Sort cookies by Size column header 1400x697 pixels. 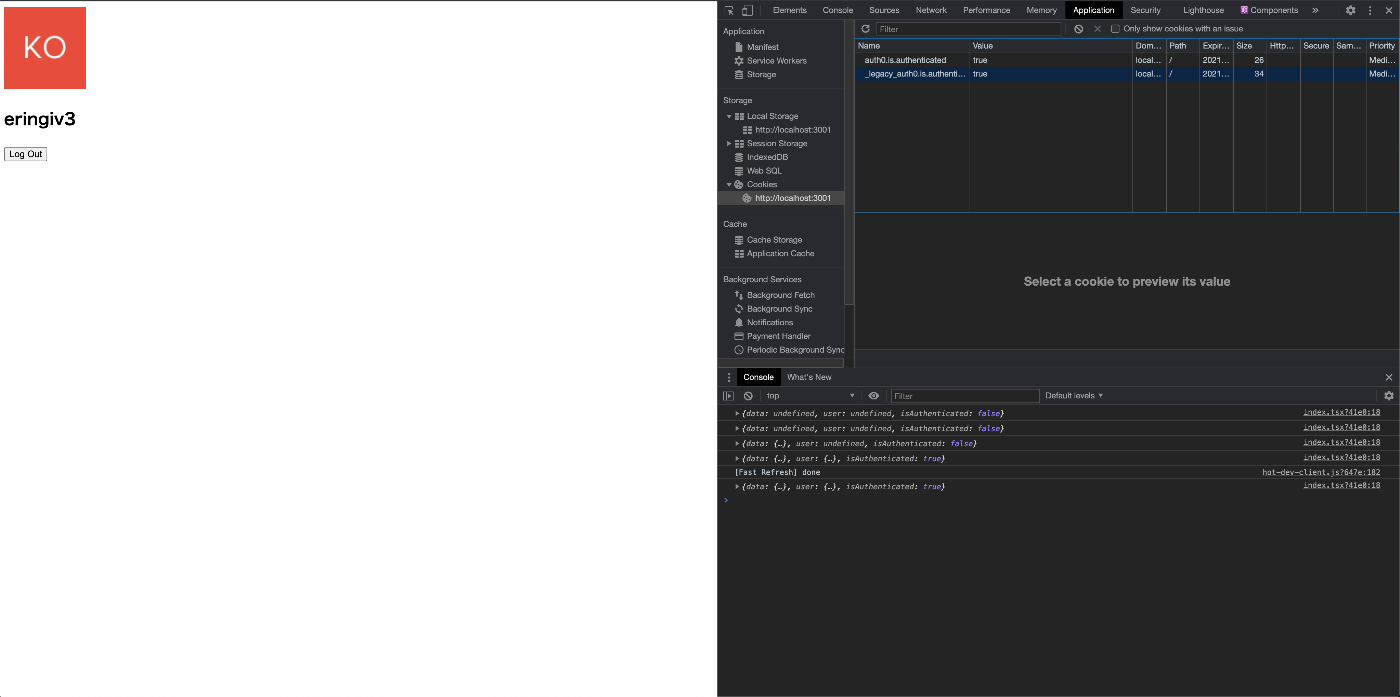point(1250,46)
